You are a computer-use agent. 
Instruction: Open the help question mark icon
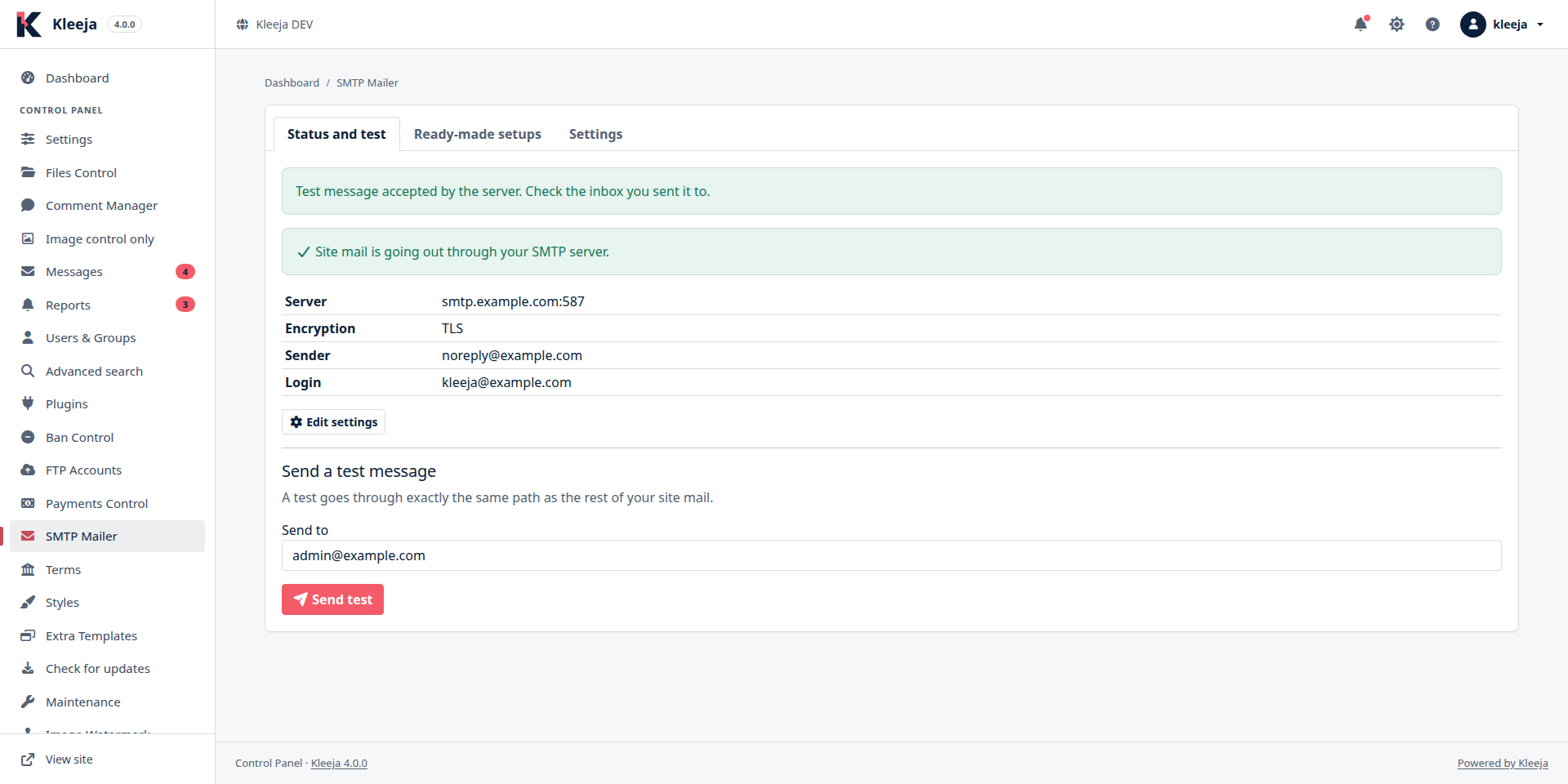[1432, 24]
